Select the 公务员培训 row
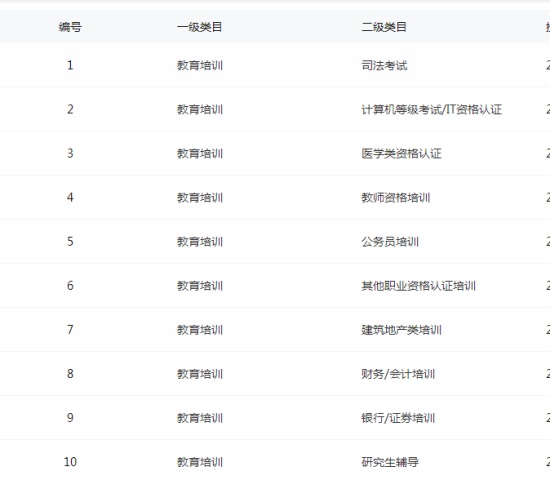This screenshot has height=480, width=550. click(275, 241)
